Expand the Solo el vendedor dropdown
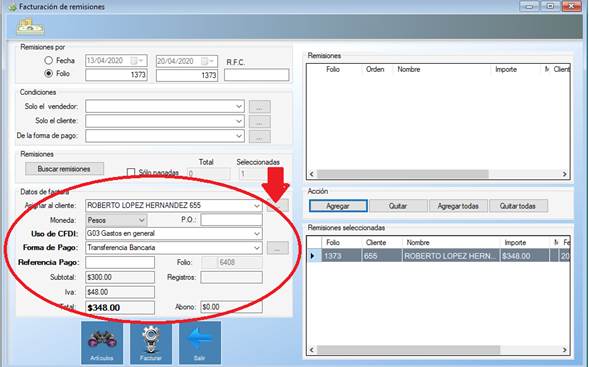 click(x=239, y=107)
